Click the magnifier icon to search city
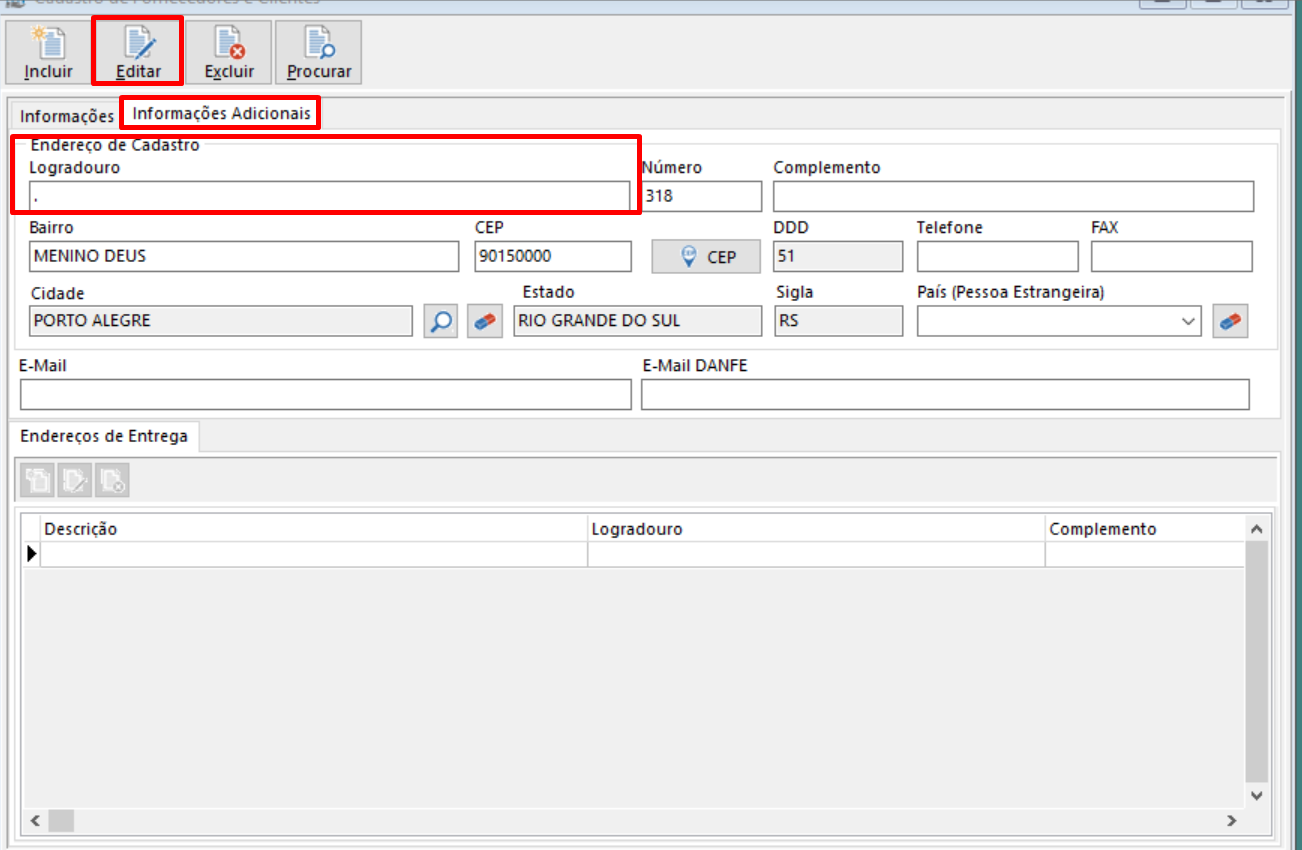Screen dimensions: 1302x850 (x=440, y=322)
